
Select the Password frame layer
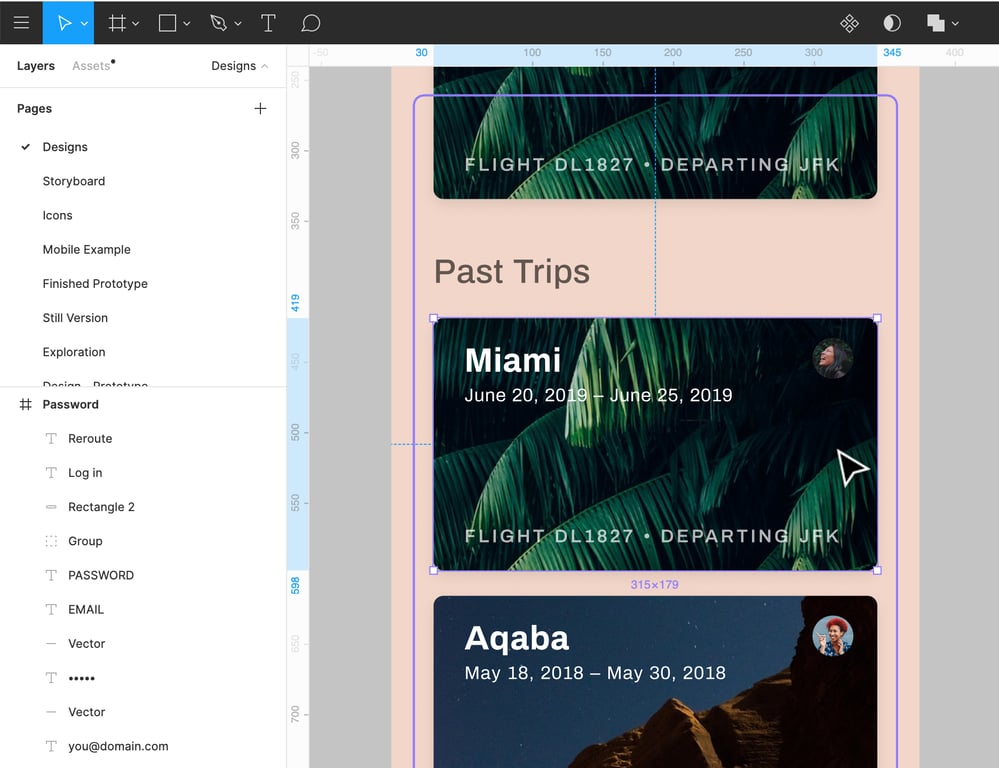(x=70, y=404)
